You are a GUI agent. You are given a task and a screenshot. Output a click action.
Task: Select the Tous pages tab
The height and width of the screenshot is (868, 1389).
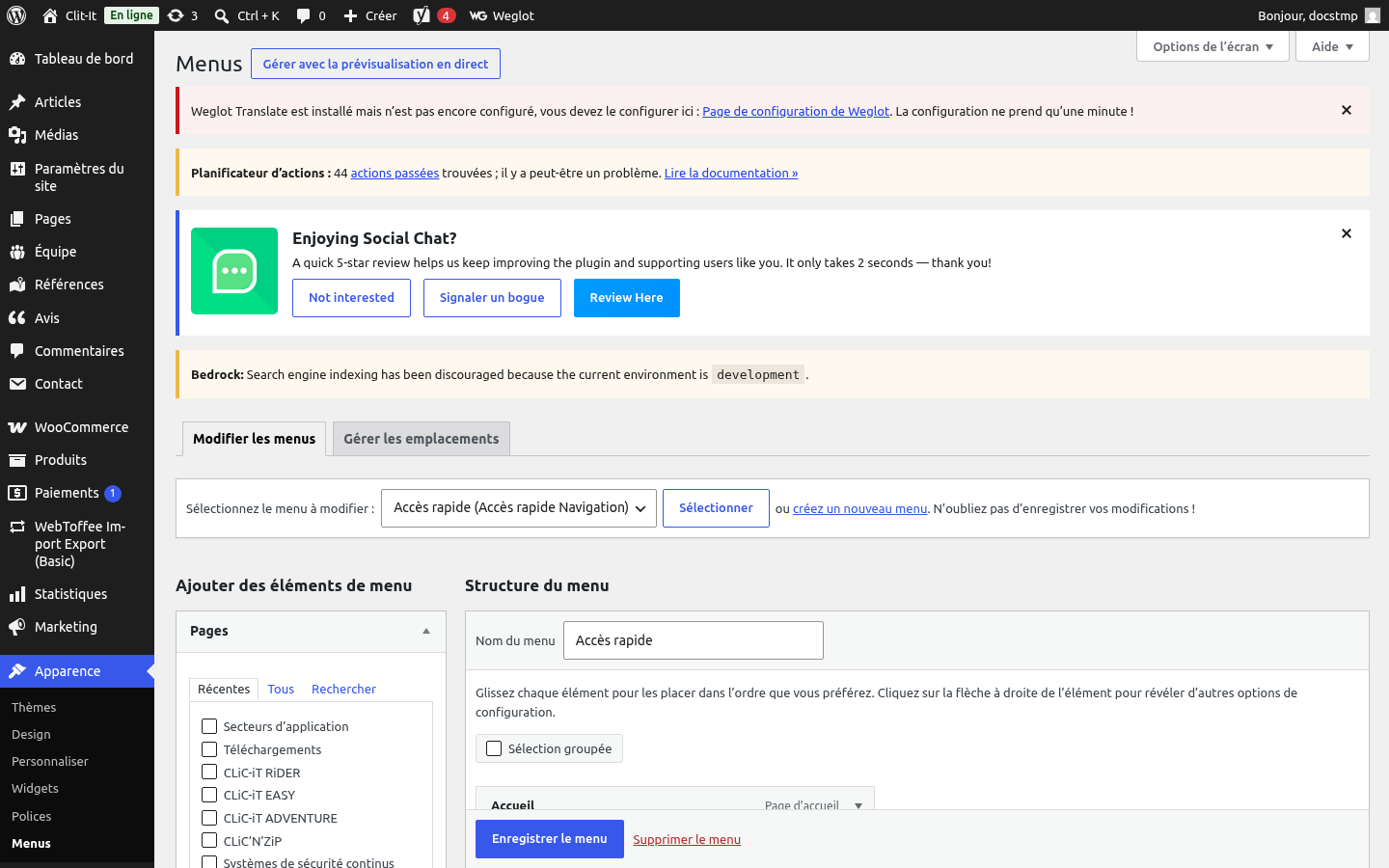[281, 689]
